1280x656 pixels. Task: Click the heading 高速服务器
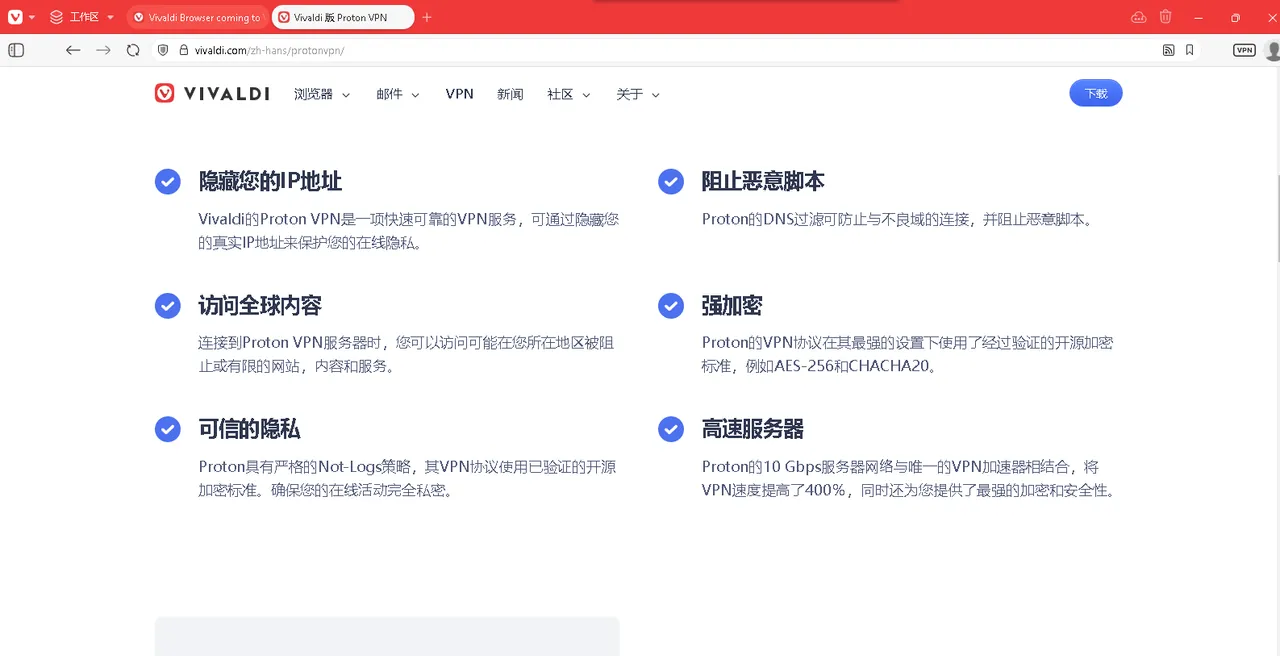coord(752,429)
